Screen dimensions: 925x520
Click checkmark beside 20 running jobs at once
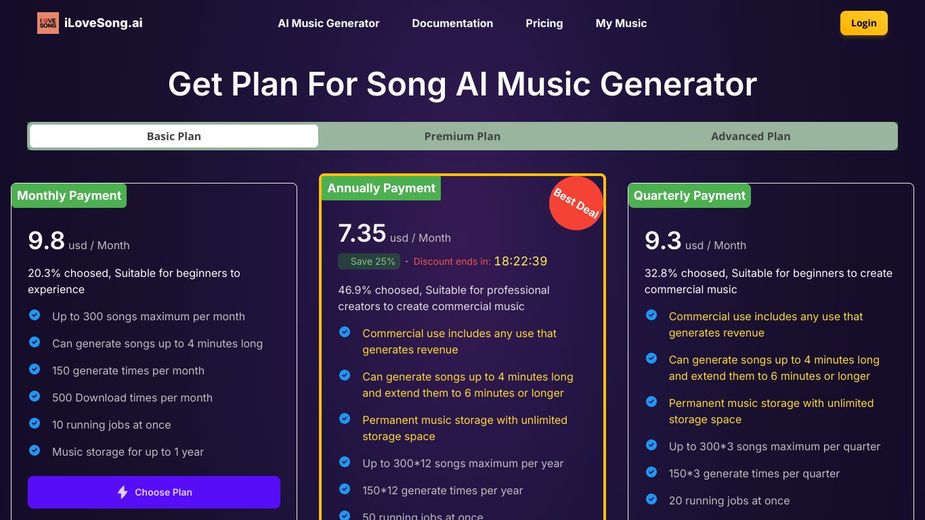(651, 499)
